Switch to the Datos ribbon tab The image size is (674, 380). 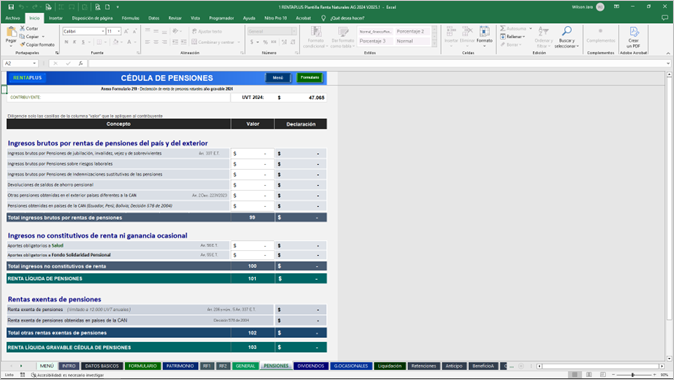pos(153,18)
